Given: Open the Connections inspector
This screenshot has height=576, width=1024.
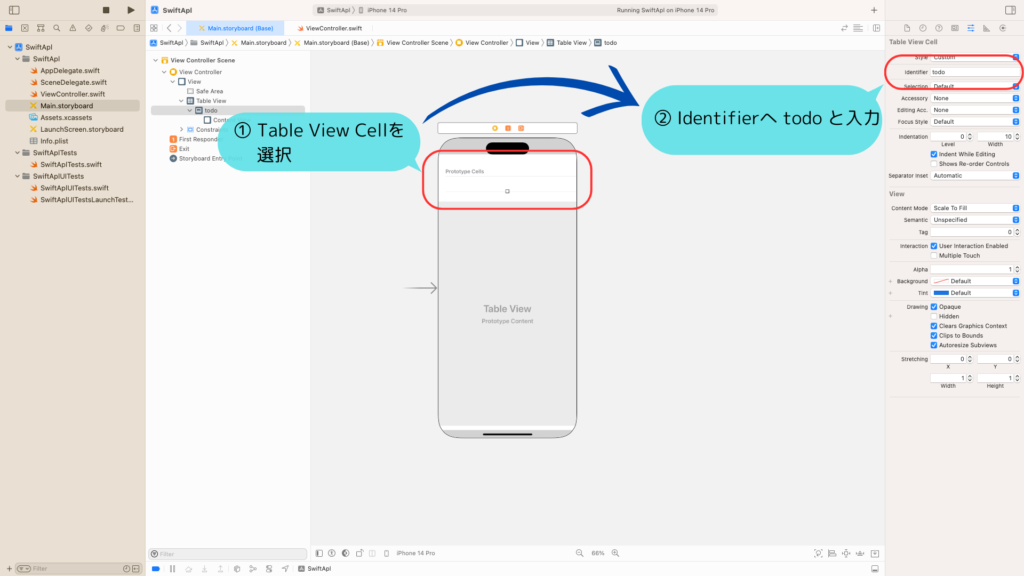Looking at the screenshot, I should pos(1002,28).
